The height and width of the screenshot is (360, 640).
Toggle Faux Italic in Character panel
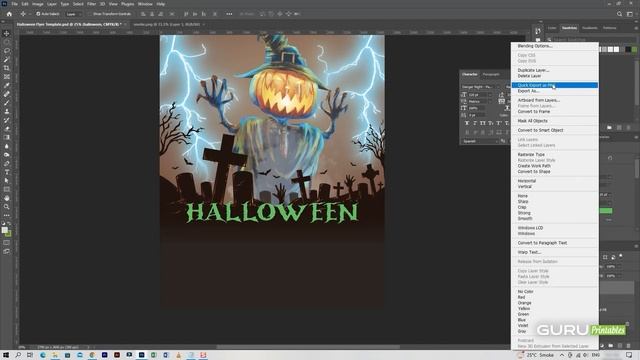click(x=475, y=123)
